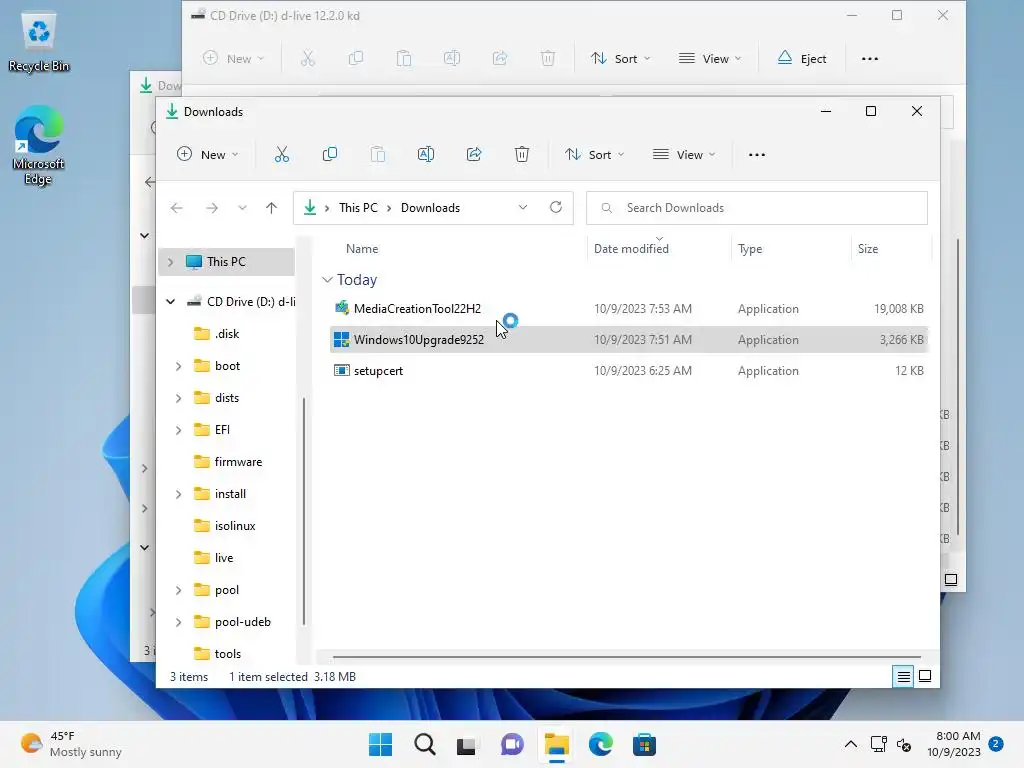Click navigation pane vertical scrollbar
This screenshot has width=1024, height=768.
pos(304,511)
